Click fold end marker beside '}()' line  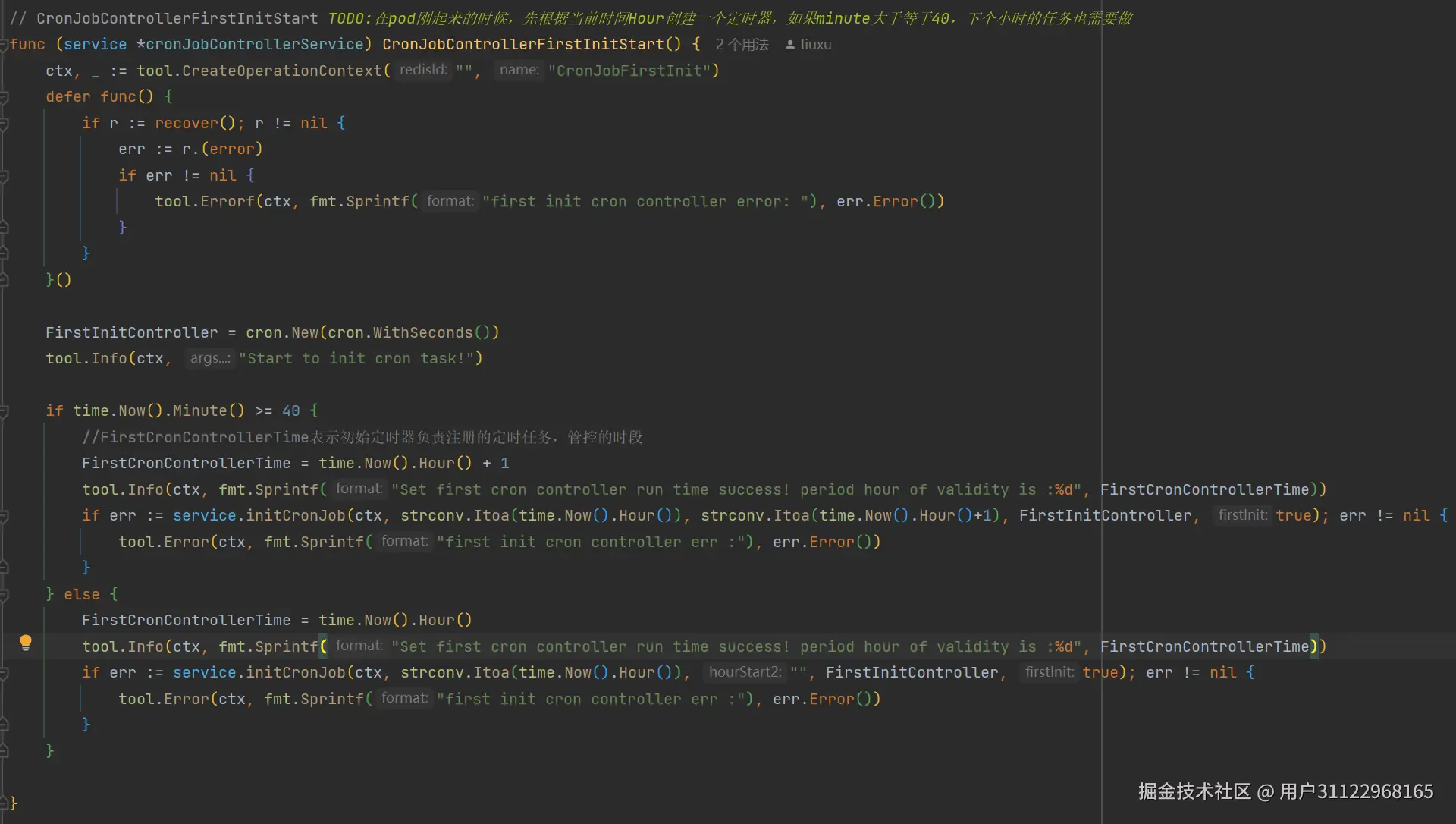(x=4, y=280)
